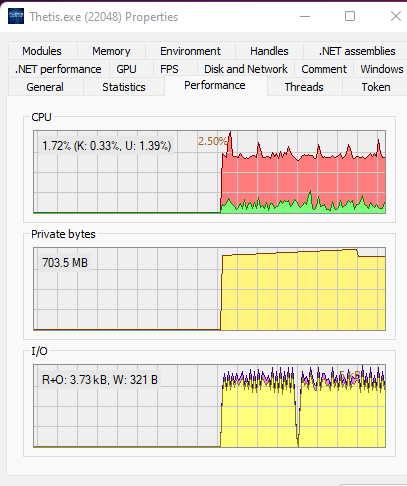Go to the General tab

pos(45,87)
